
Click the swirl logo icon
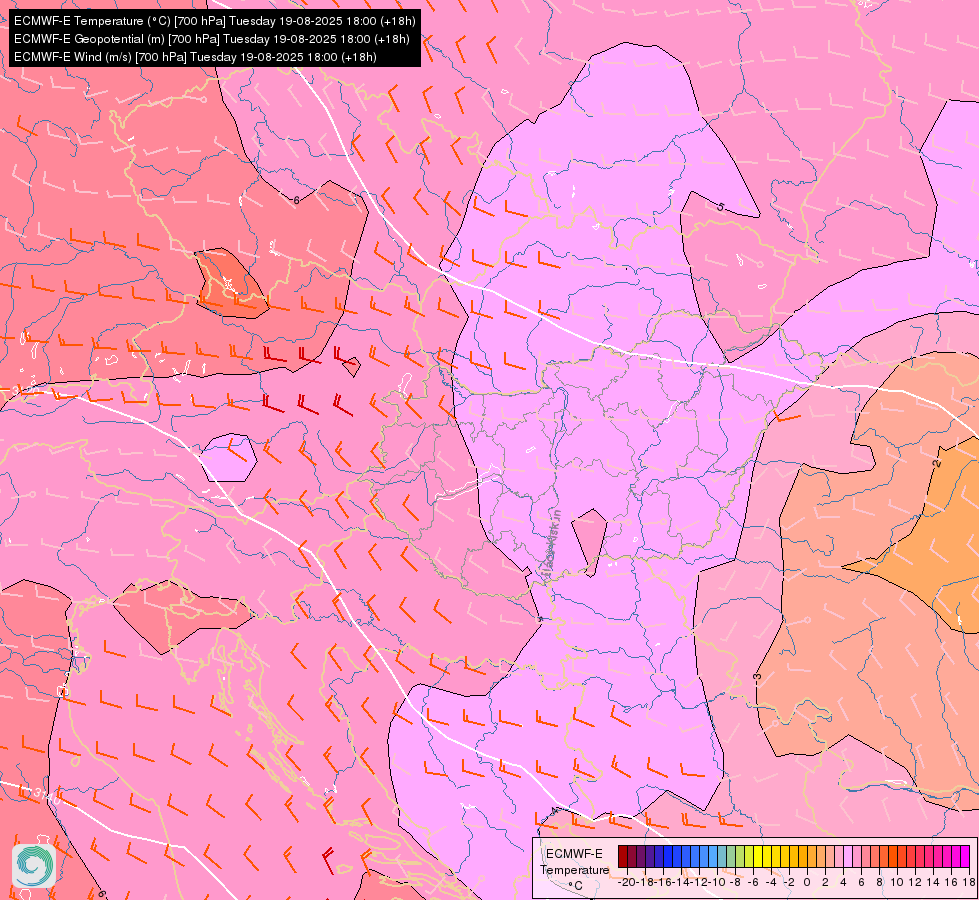pyautogui.click(x=34, y=866)
